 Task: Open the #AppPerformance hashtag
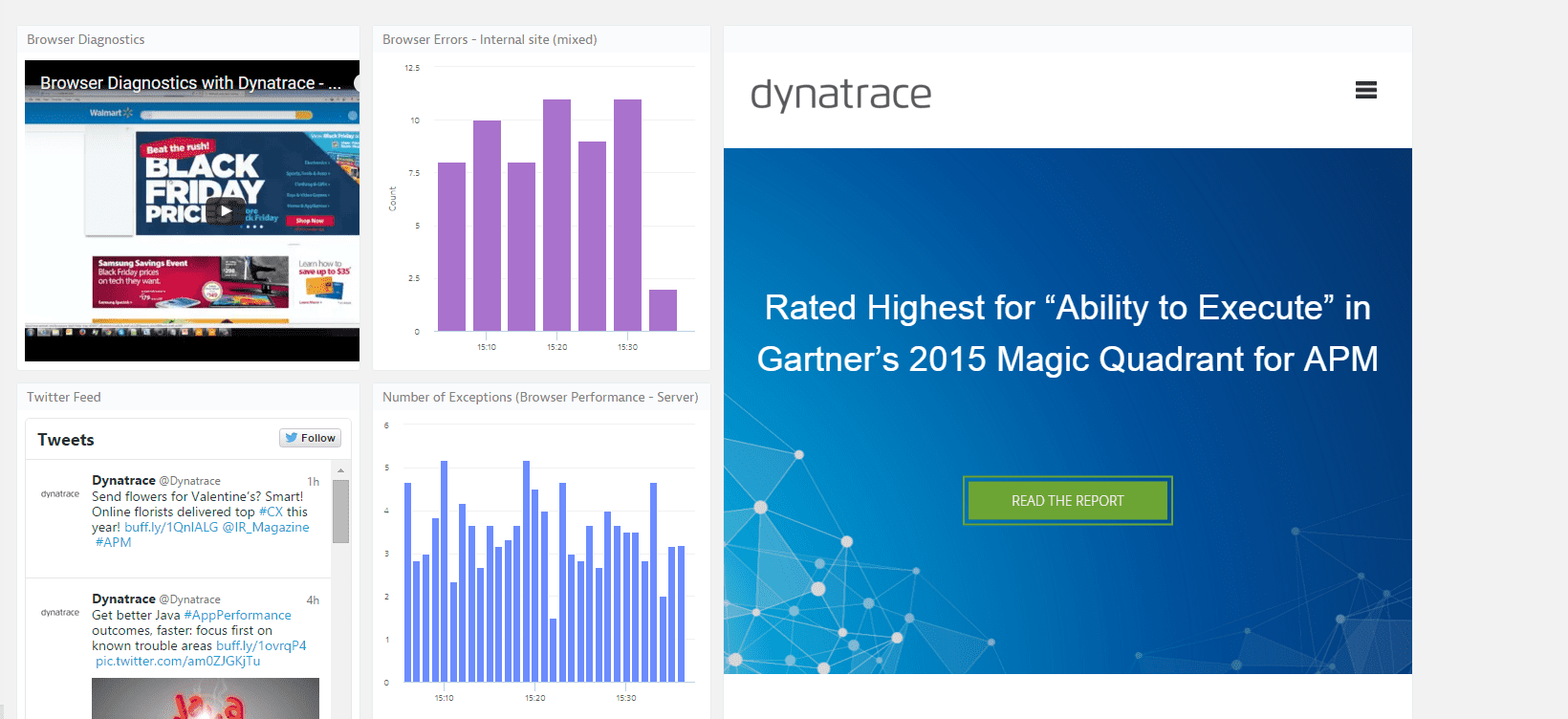coord(237,615)
